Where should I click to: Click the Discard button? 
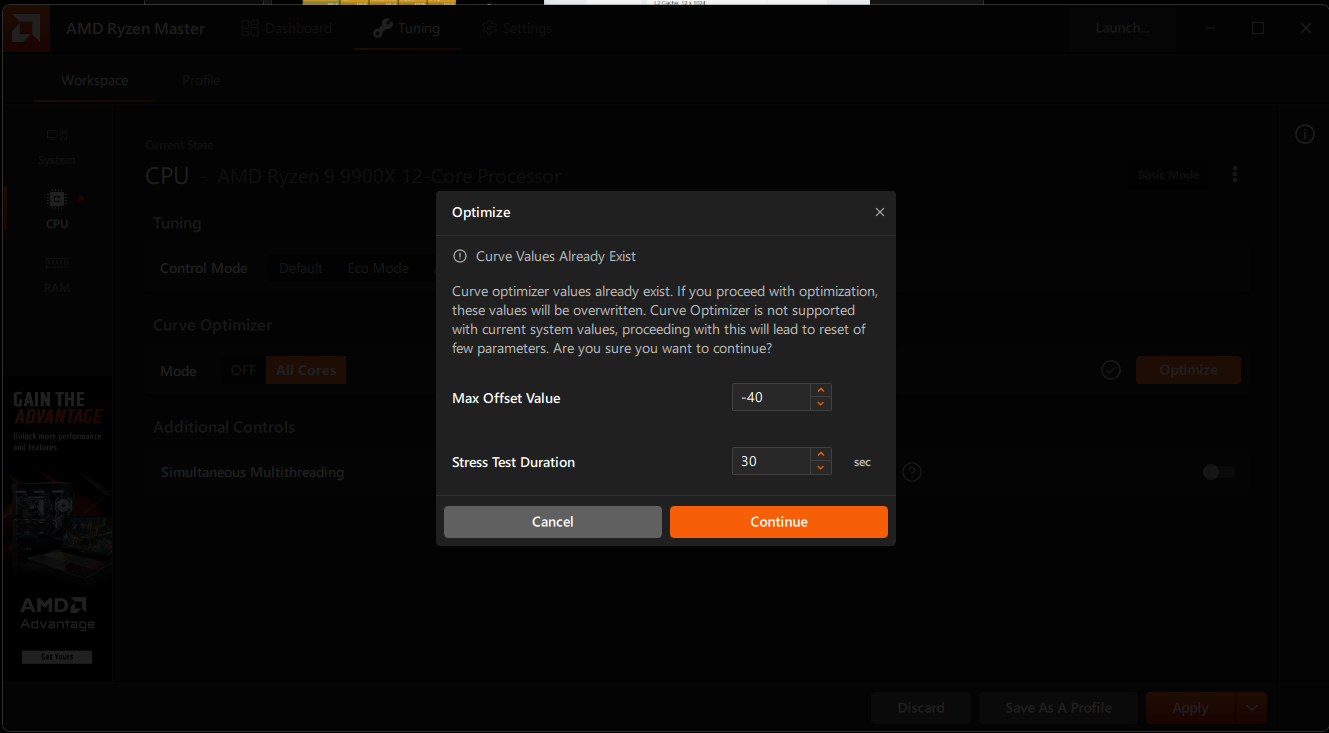point(921,708)
